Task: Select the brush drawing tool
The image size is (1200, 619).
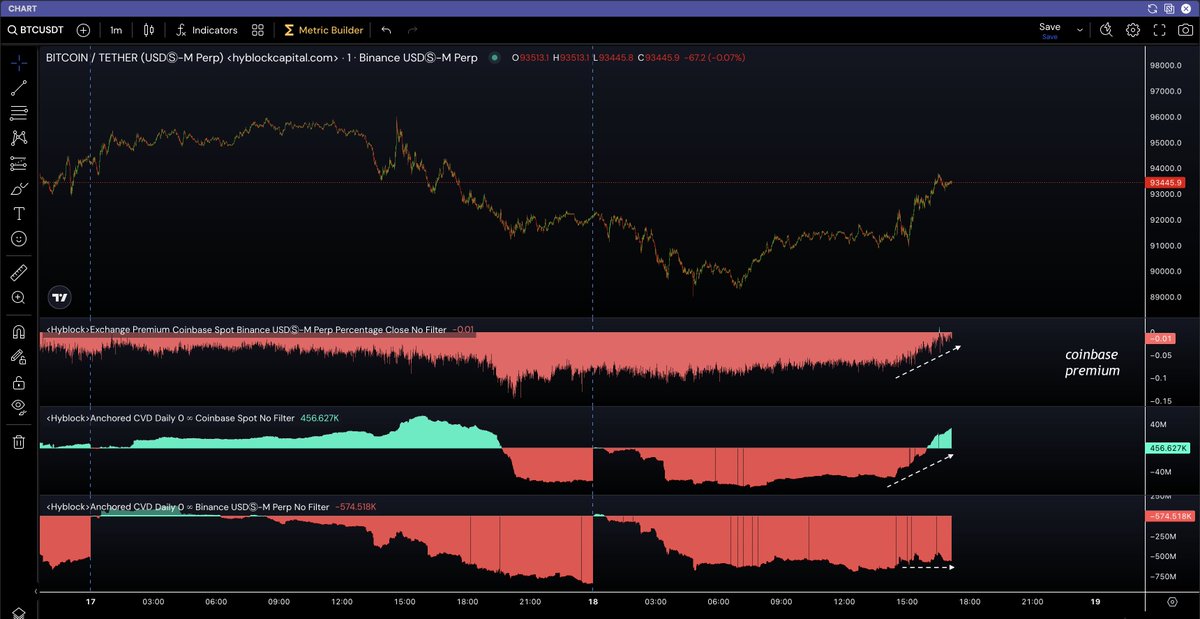Action: click(19, 188)
